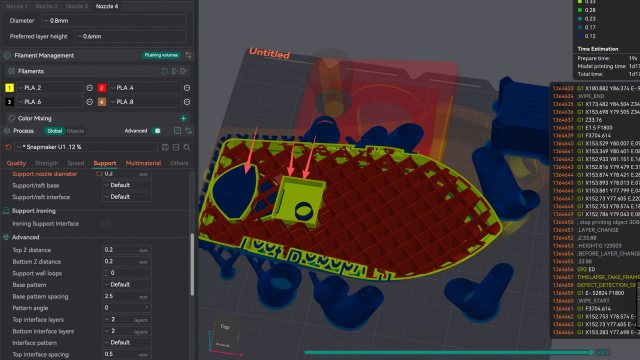
Task: Edit filament settings for PLA .4
Action: 187,88
